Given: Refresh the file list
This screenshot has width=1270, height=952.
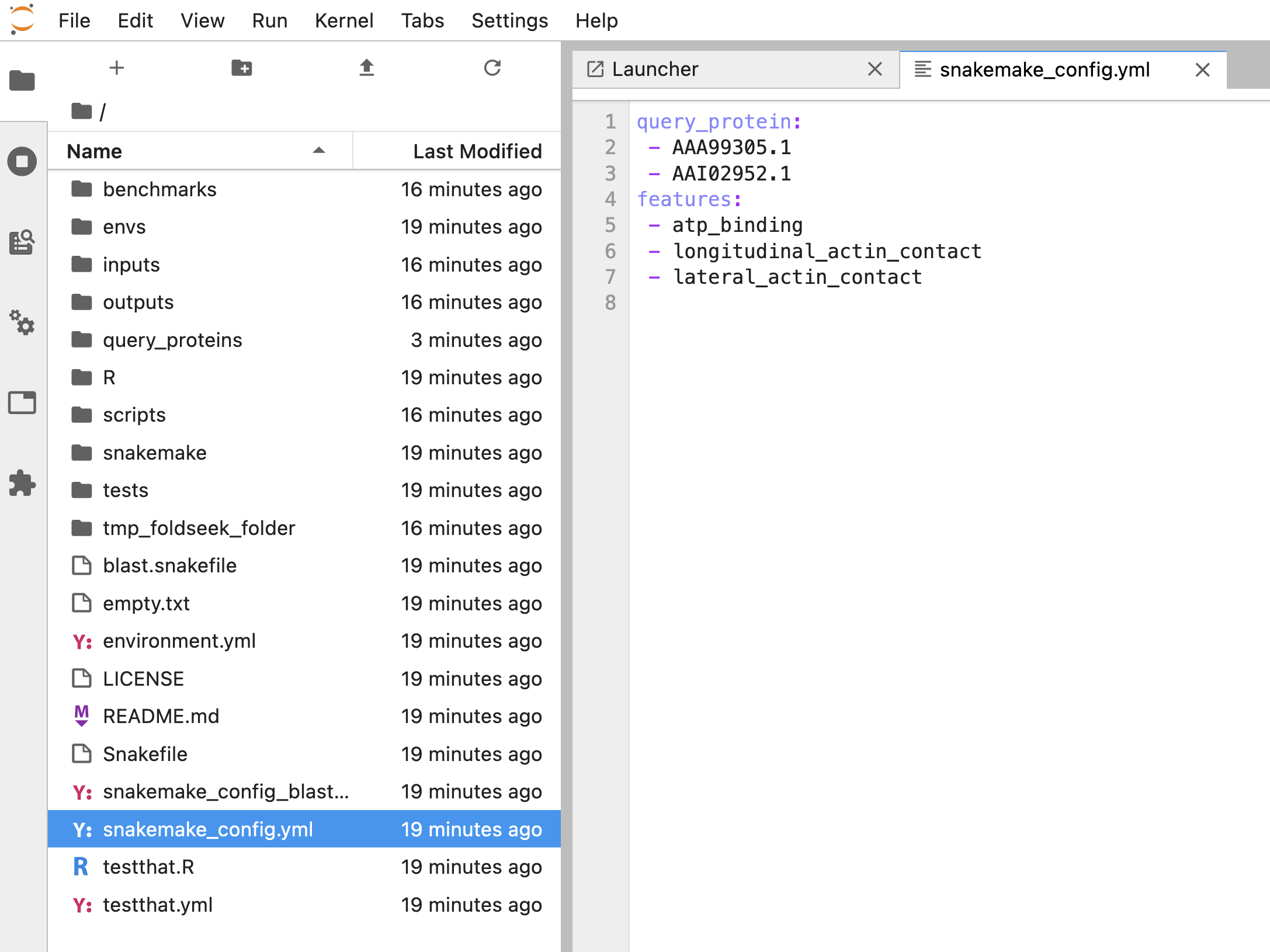Looking at the screenshot, I should point(492,68).
